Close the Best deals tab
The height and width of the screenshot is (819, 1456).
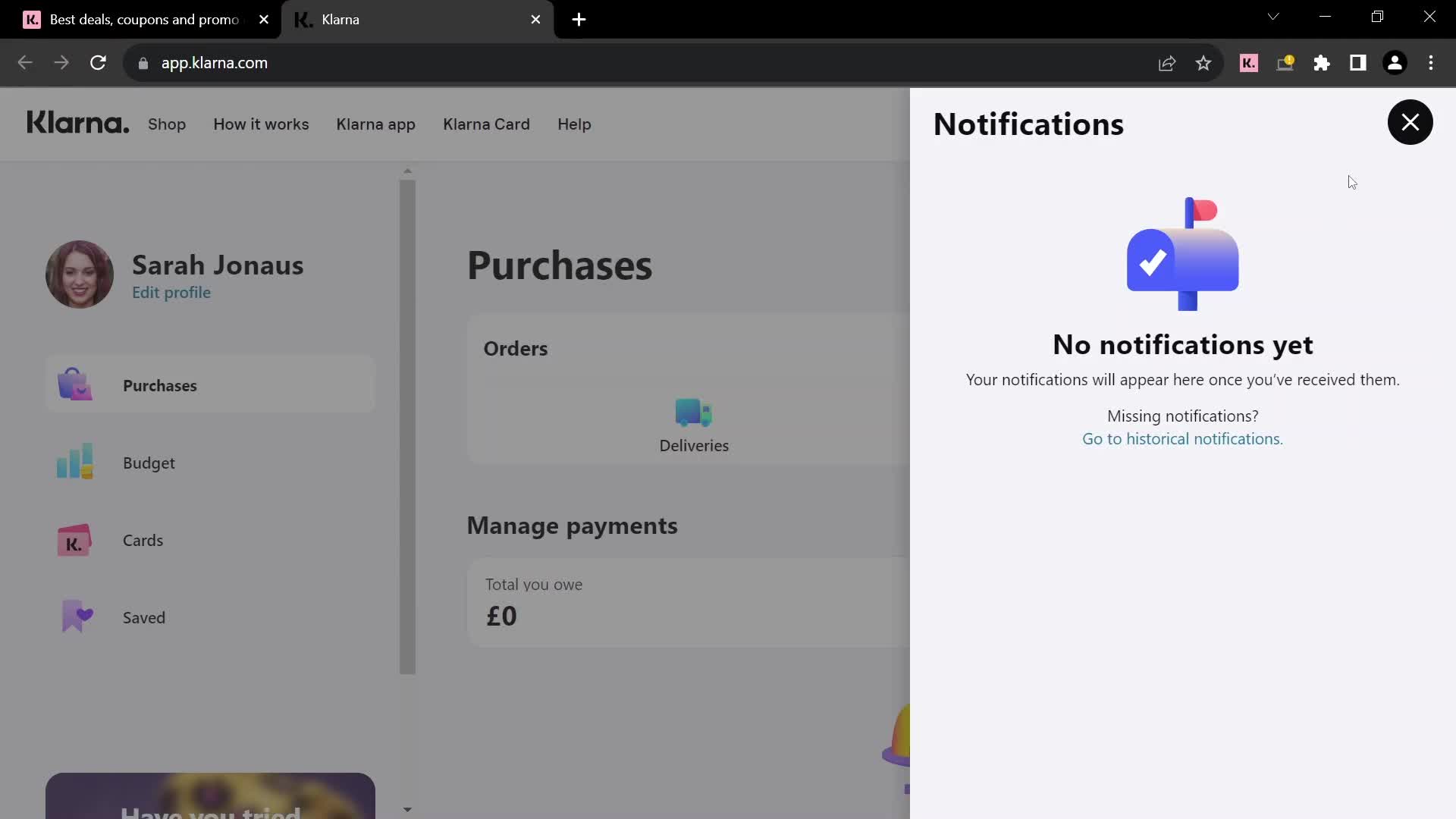tap(264, 20)
